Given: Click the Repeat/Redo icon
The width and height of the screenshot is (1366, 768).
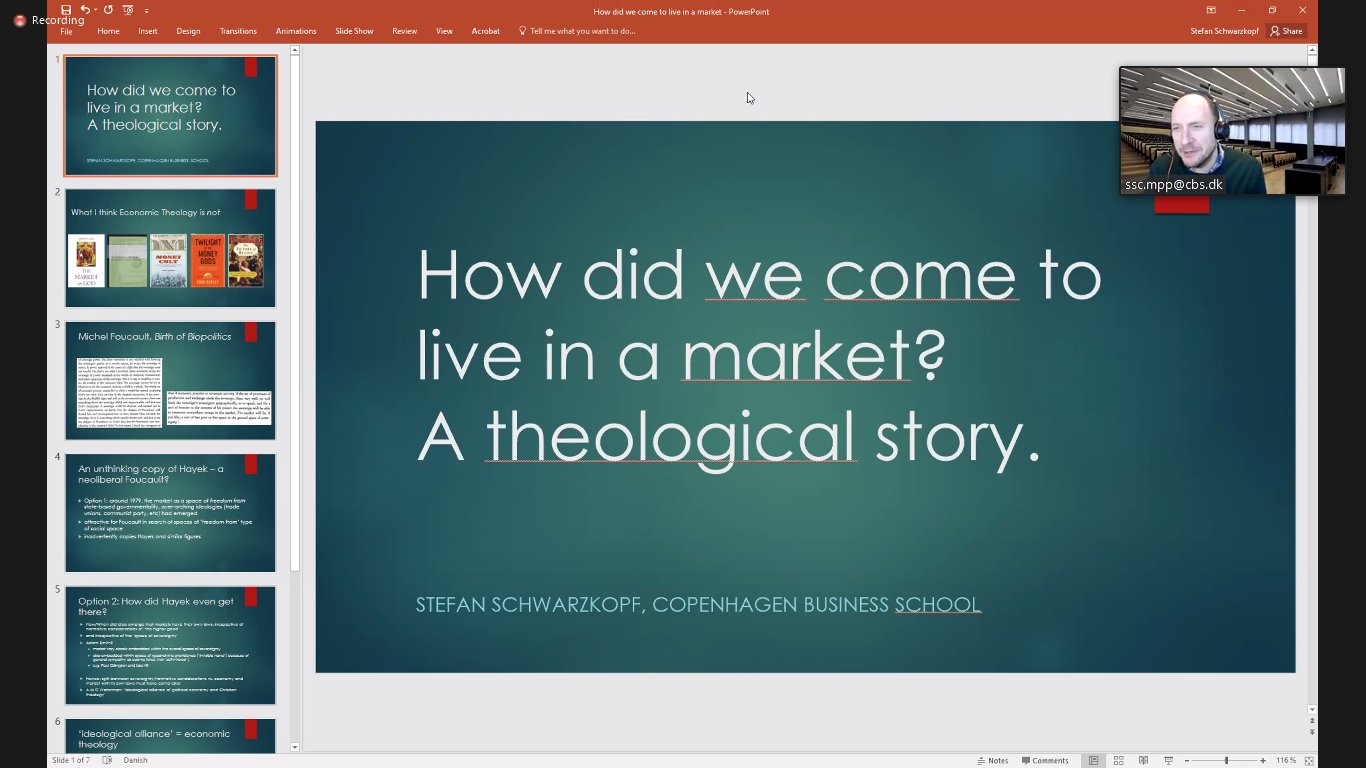Looking at the screenshot, I should tap(108, 10).
